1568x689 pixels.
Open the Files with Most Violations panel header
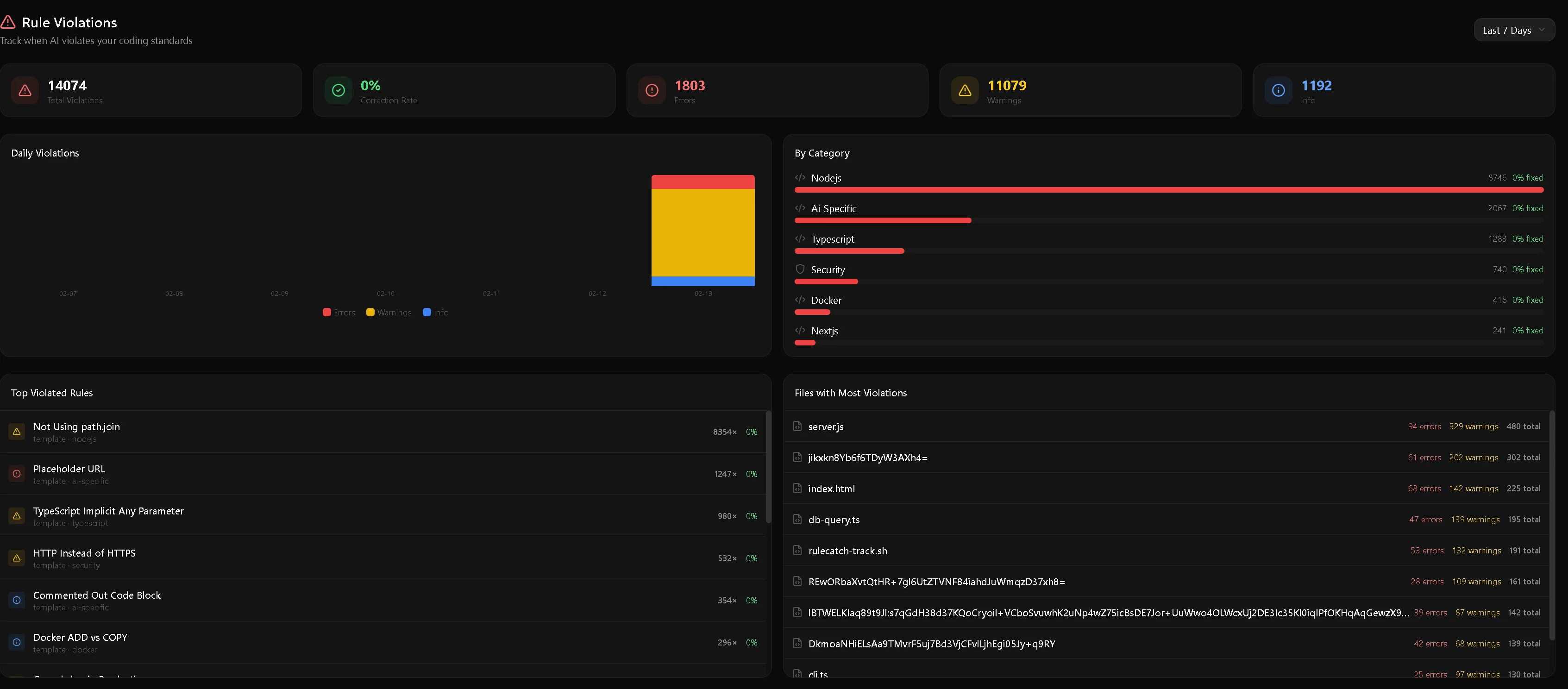click(x=850, y=393)
